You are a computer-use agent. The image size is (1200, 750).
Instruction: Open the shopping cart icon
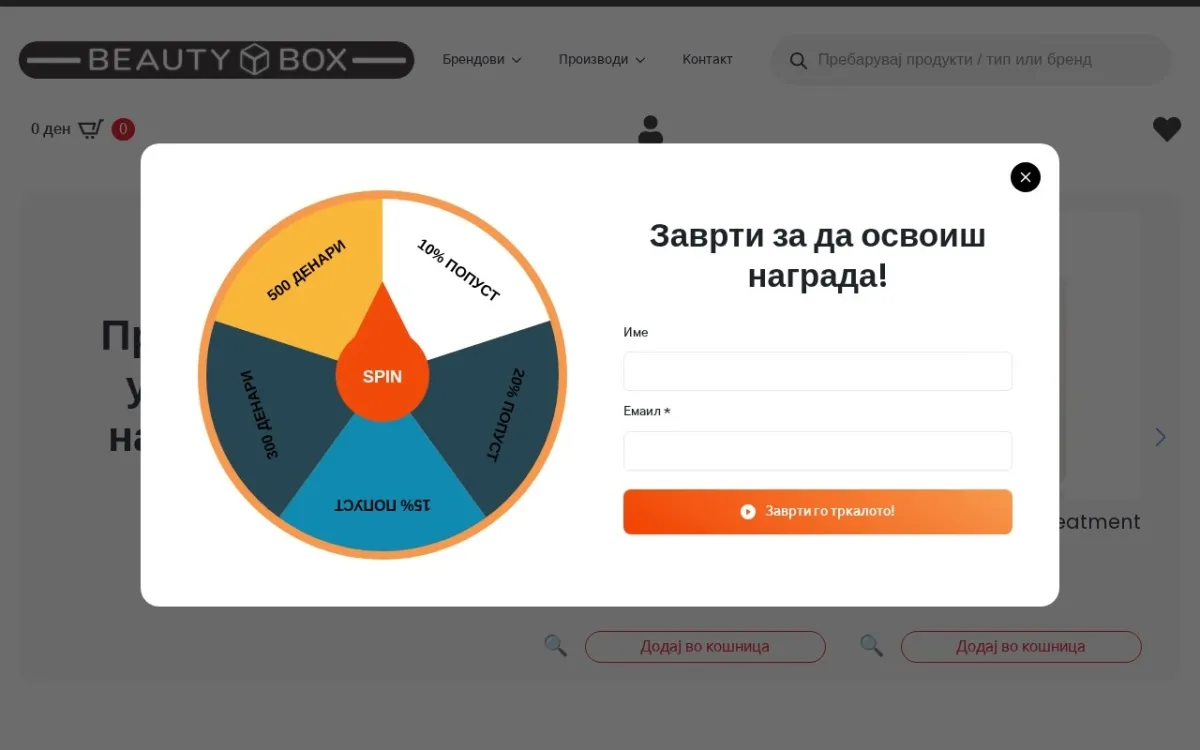(91, 129)
